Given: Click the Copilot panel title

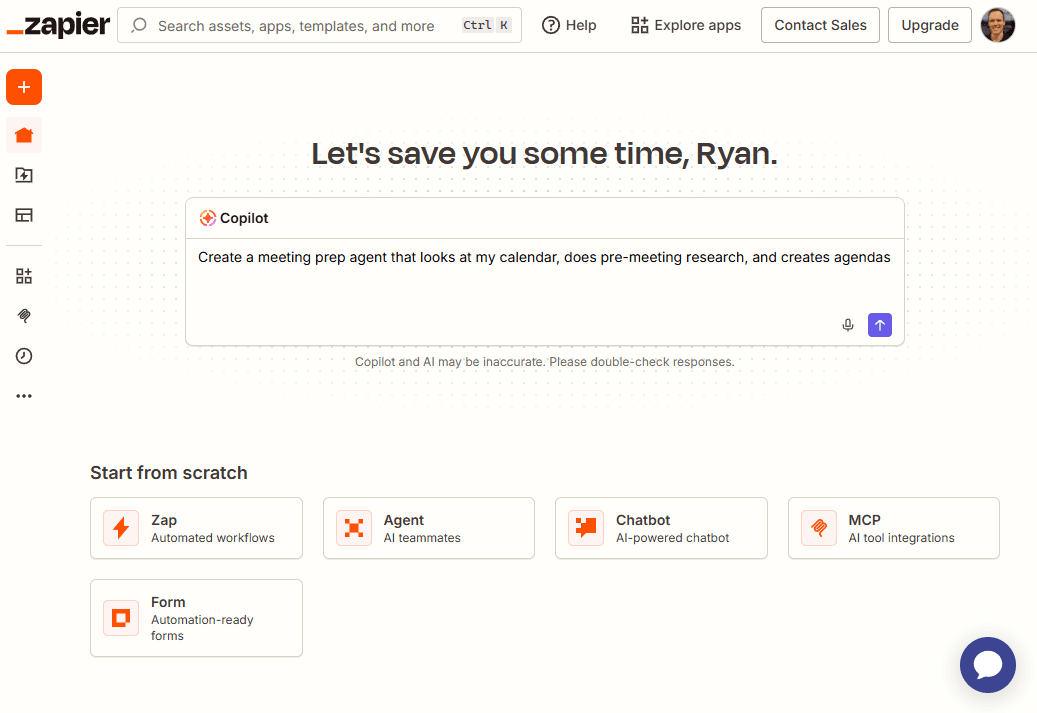Looking at the screenshot, I should pos(244,218).
